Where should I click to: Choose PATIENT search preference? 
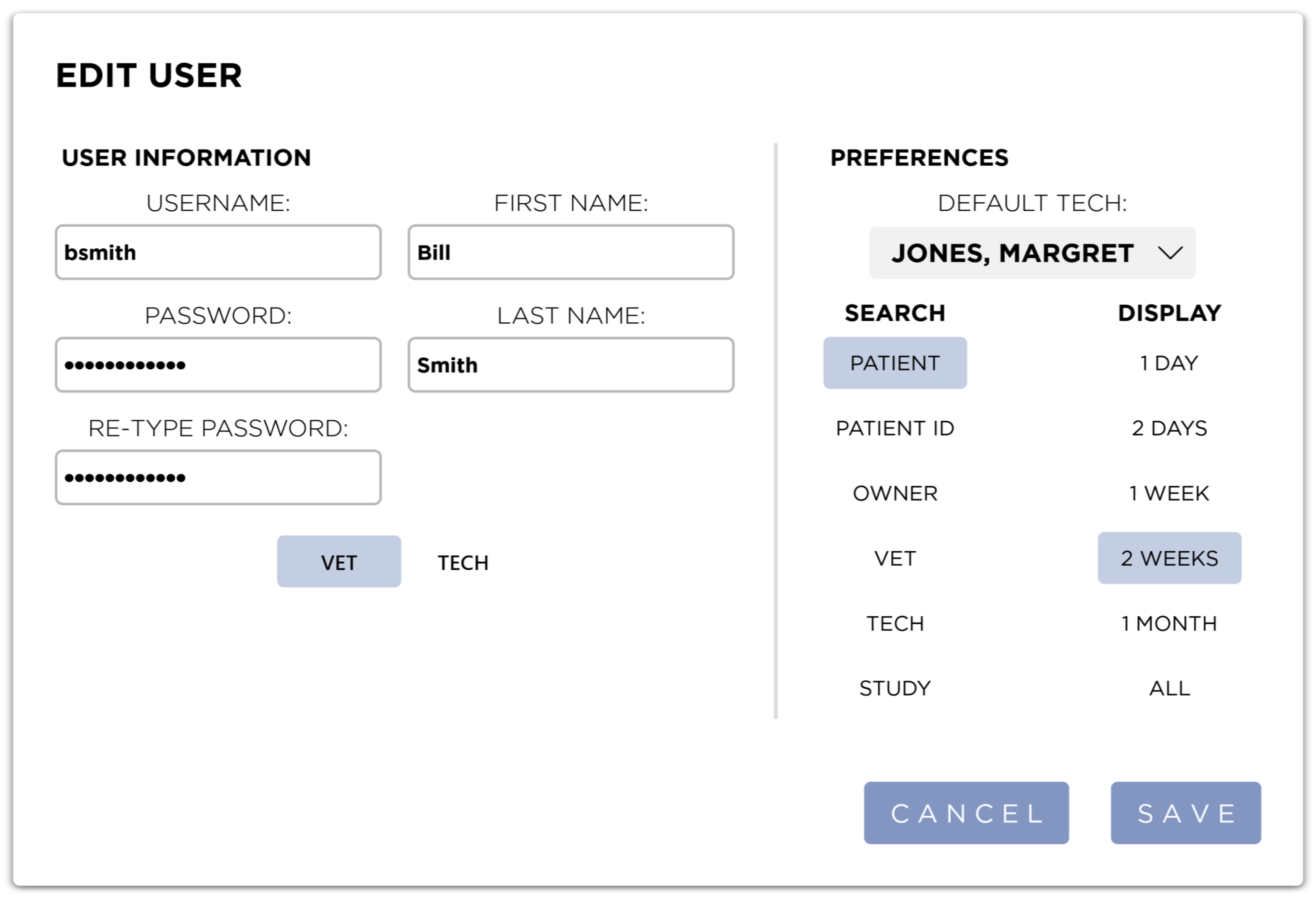point(895,363)
